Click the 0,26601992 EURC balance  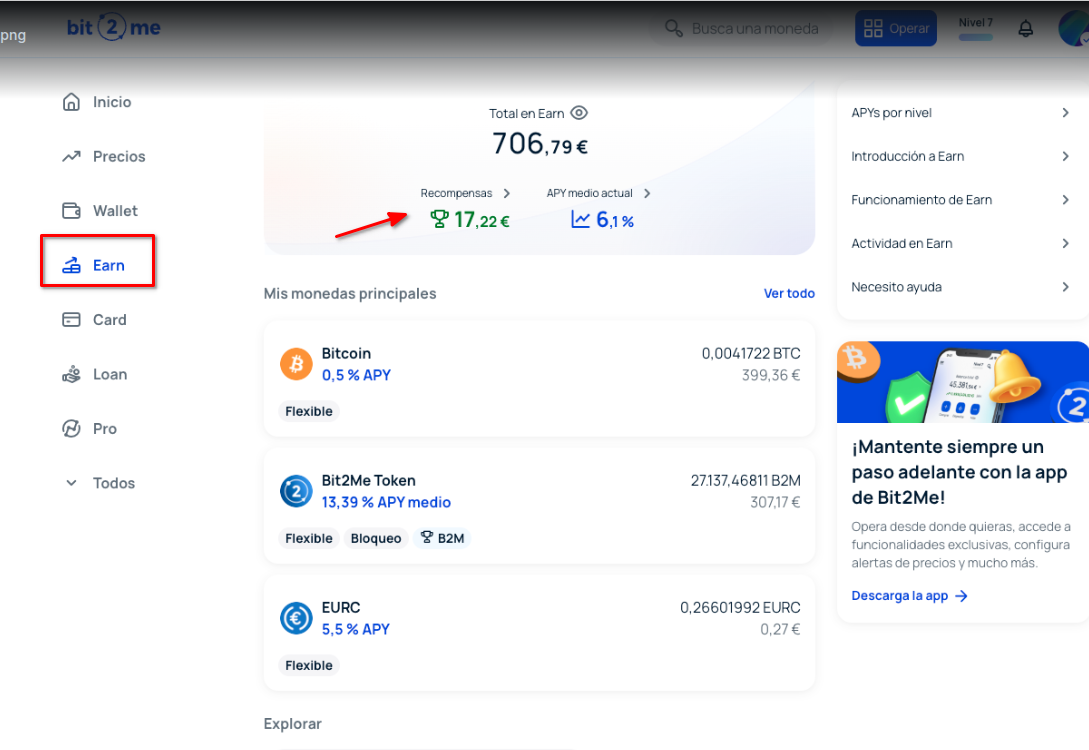(740, 608)
